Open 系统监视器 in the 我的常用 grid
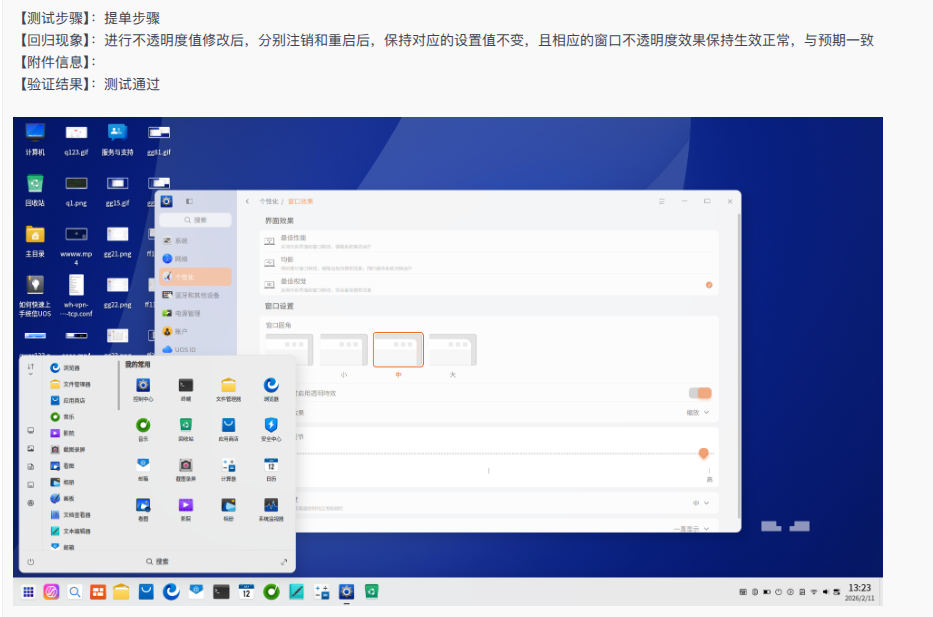This screenshot has width=933, height=617. [271, 509]
